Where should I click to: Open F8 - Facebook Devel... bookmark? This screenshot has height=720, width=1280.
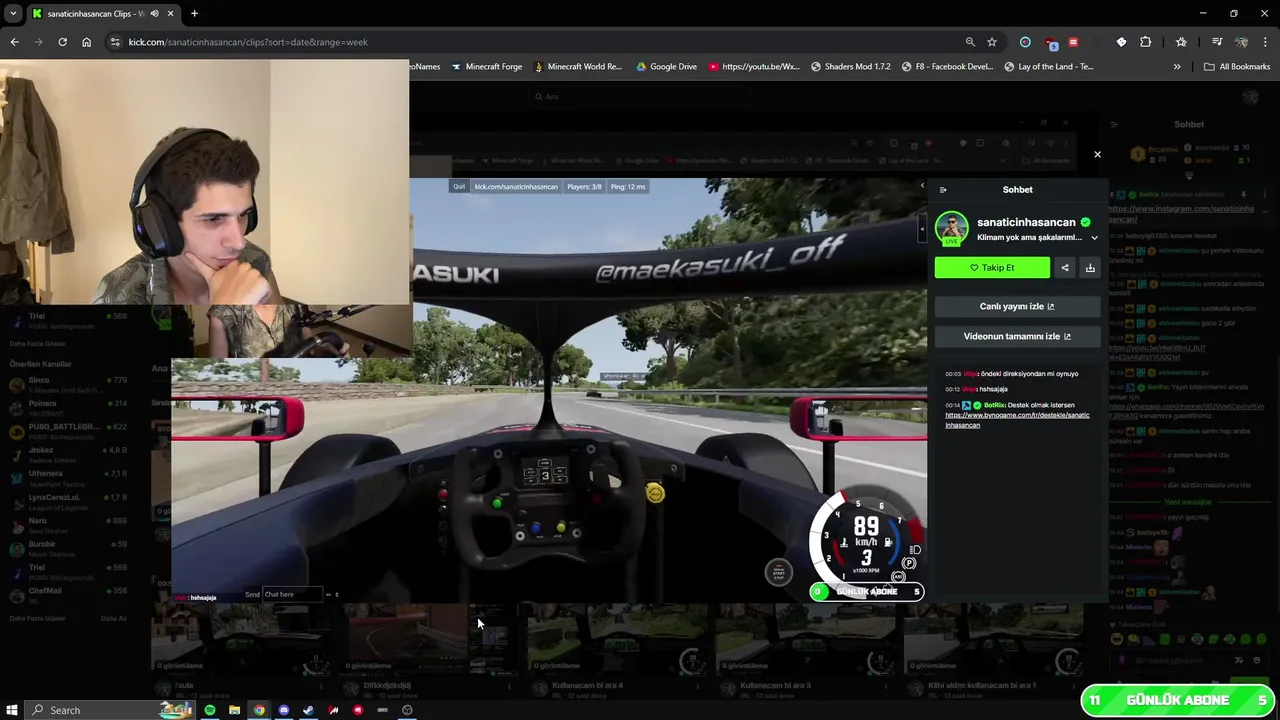947,67
